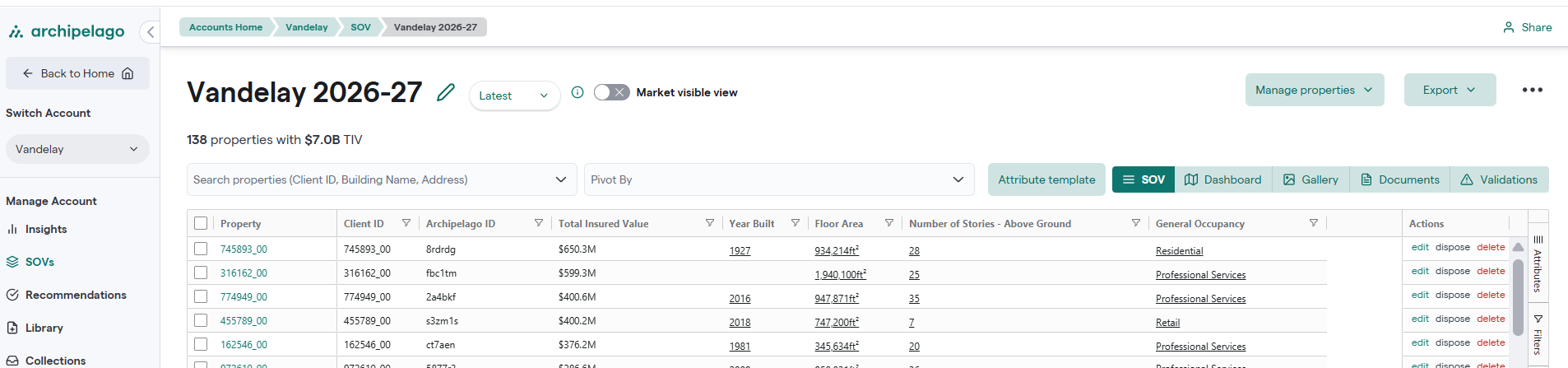
Task: Edit property 455789_00
Action: (x=1420, y=319)
